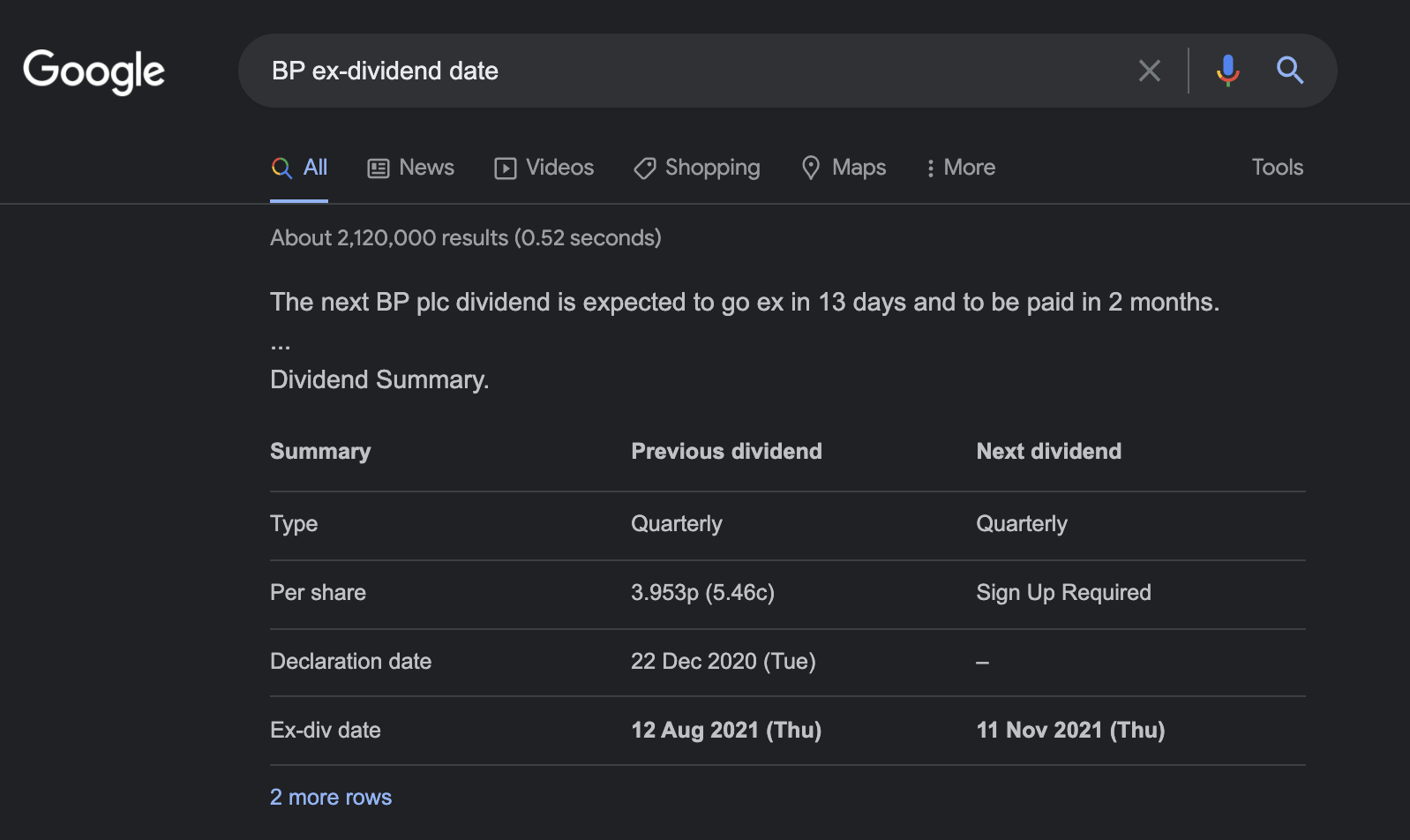The height and width of the screenshot is (840, 1410).
Task: Submit search with the magnifying glass icon
Action: coord(1290,71)
